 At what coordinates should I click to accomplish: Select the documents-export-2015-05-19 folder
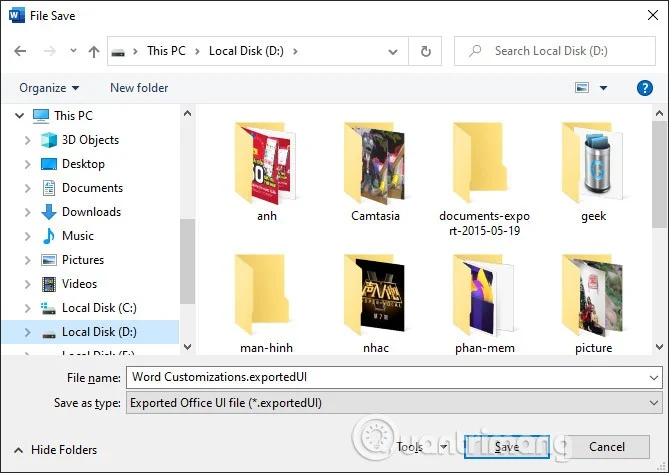[484, 179]
